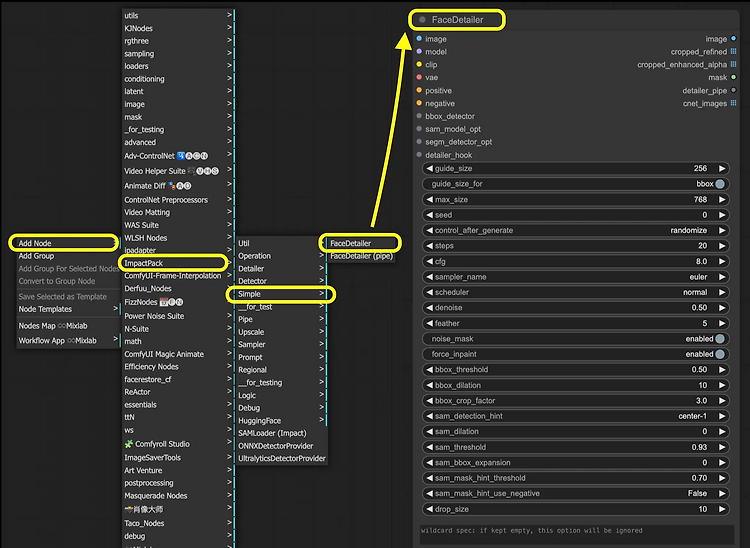Open Comfyroll Studio category
Image resolution: width=750 pixels, height=548 pixels.
tap(178, 444)
